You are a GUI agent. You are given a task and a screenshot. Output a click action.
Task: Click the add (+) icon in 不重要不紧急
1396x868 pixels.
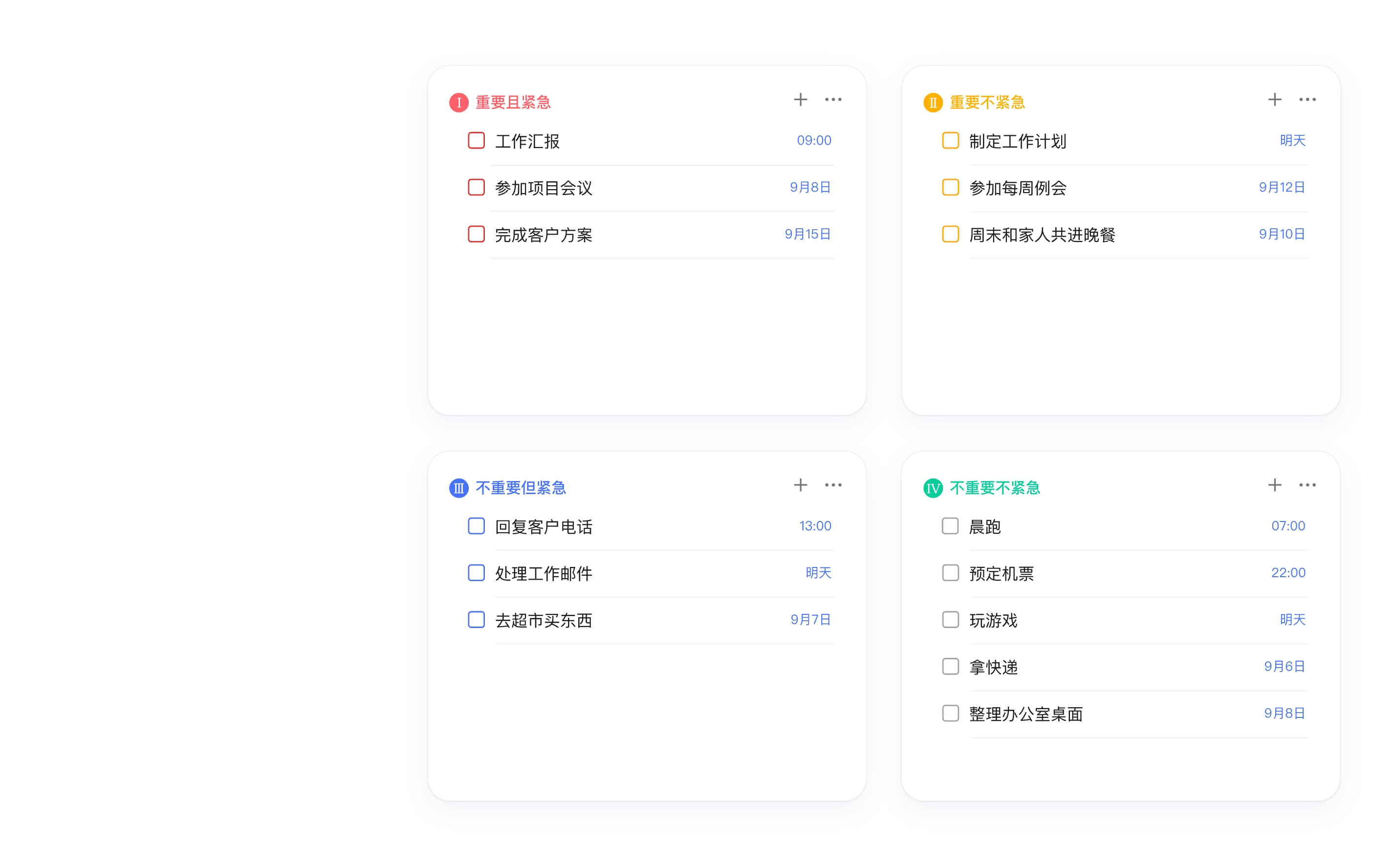pyautogui.click(x=1274, y=484)
